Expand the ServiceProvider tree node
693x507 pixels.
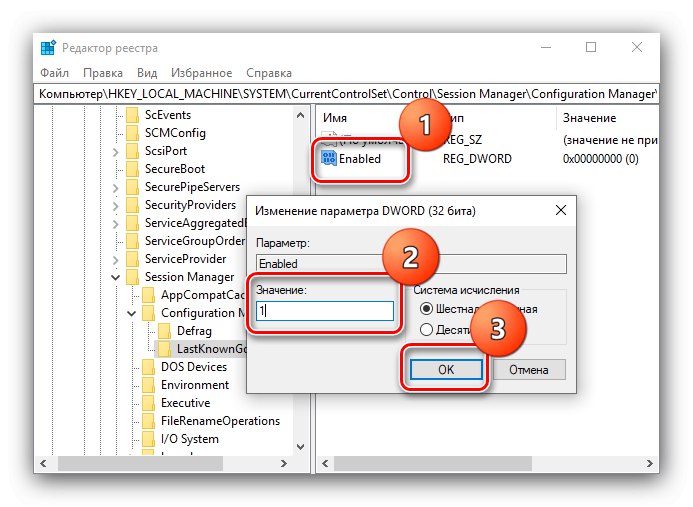(116, 260)
